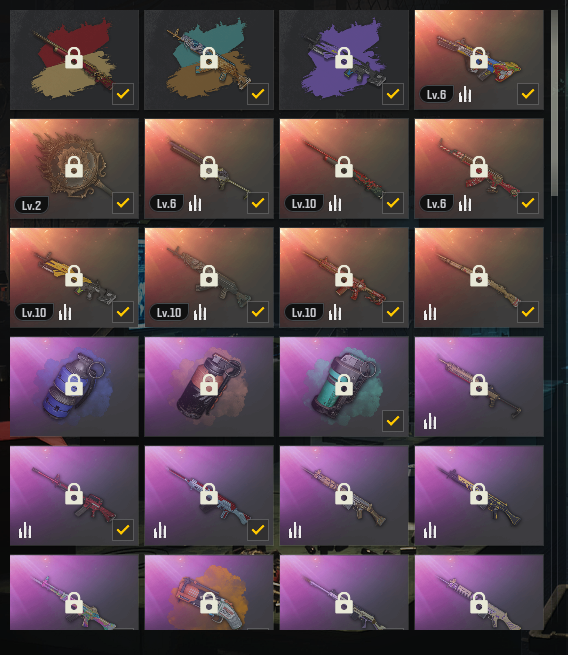Select the tan camo rifle in the purple row
Viewport: 568px width, 655px height.
pyautogui.click(x=344, y=495)
